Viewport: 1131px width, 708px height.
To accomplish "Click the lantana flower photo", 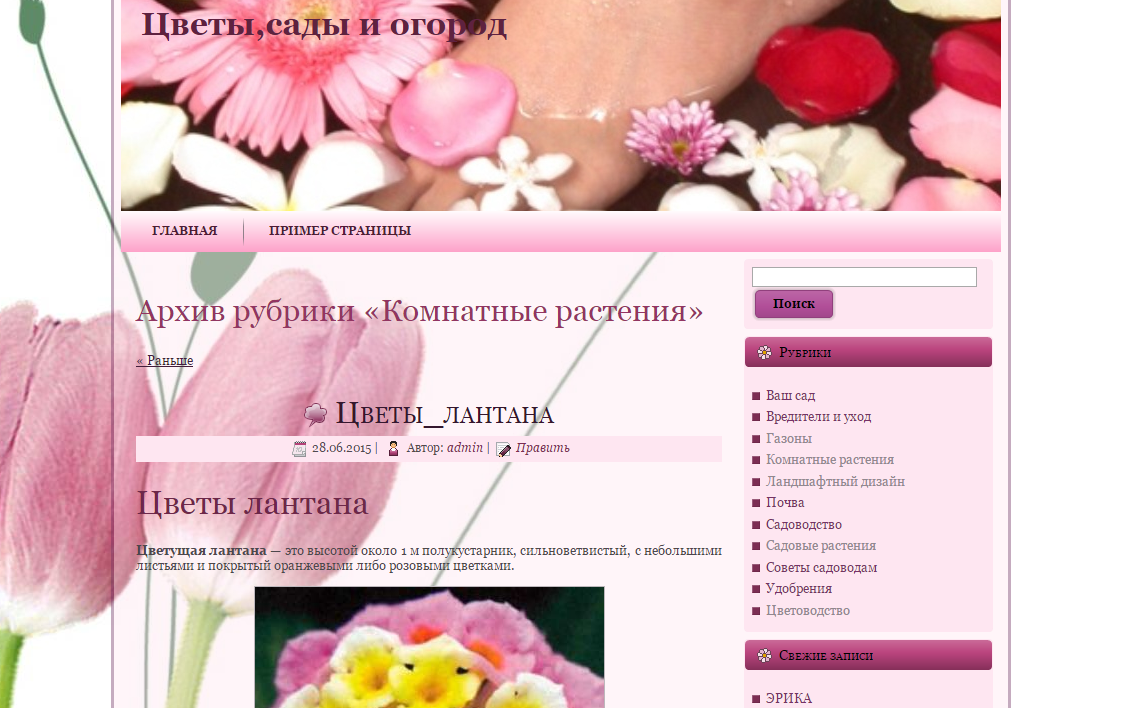I will (429, 647).
